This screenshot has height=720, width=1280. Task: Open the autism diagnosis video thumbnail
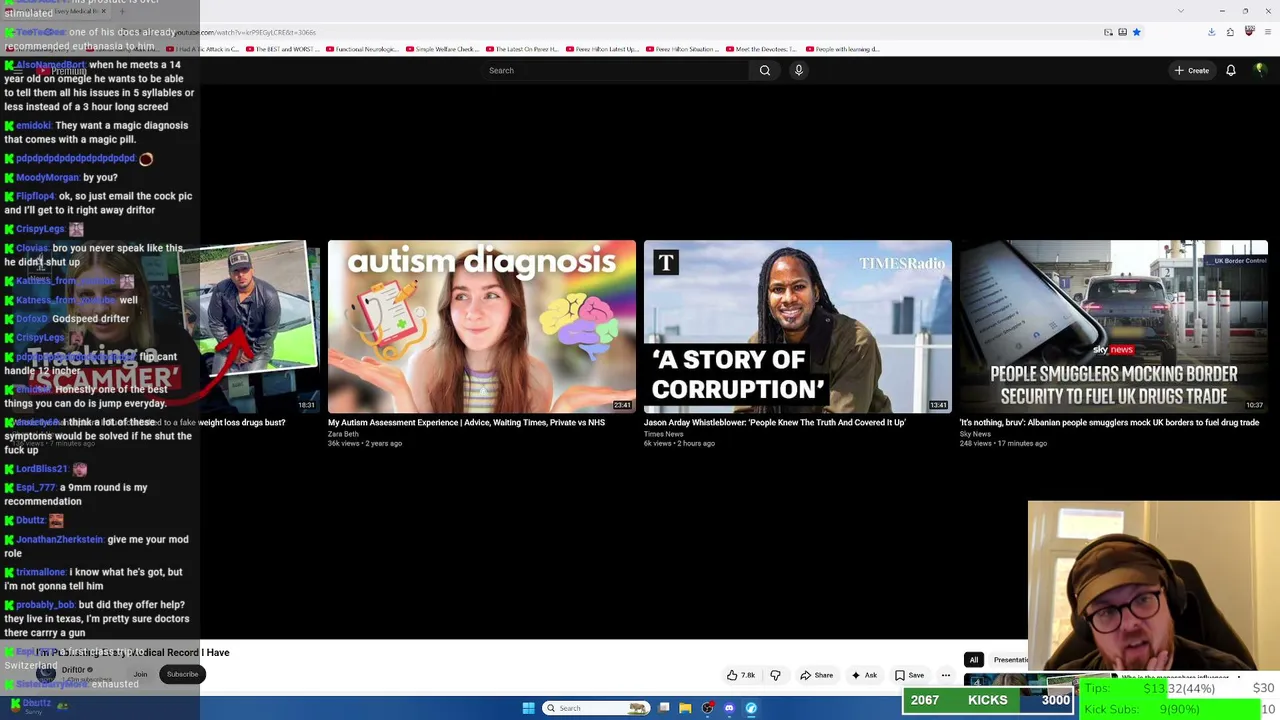[482, 326]
